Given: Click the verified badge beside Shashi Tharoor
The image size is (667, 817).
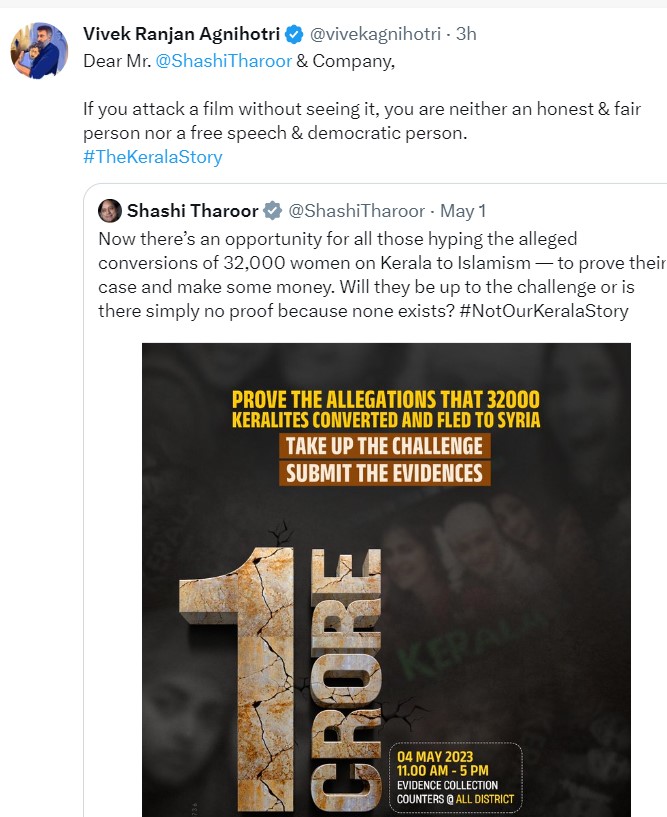Looking at the screenshot, I should (273, 211).
